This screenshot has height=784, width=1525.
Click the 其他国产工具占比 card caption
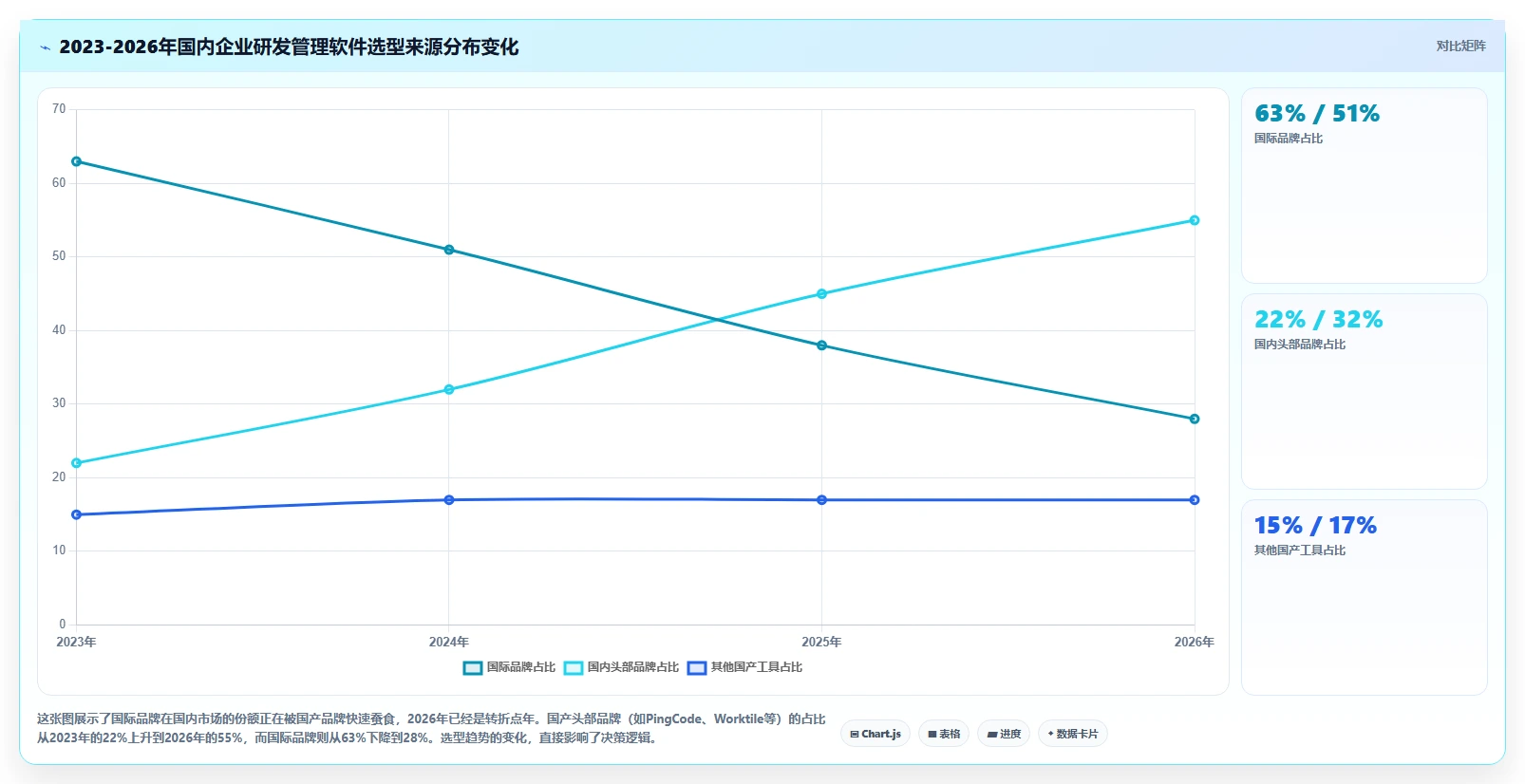1300,551
